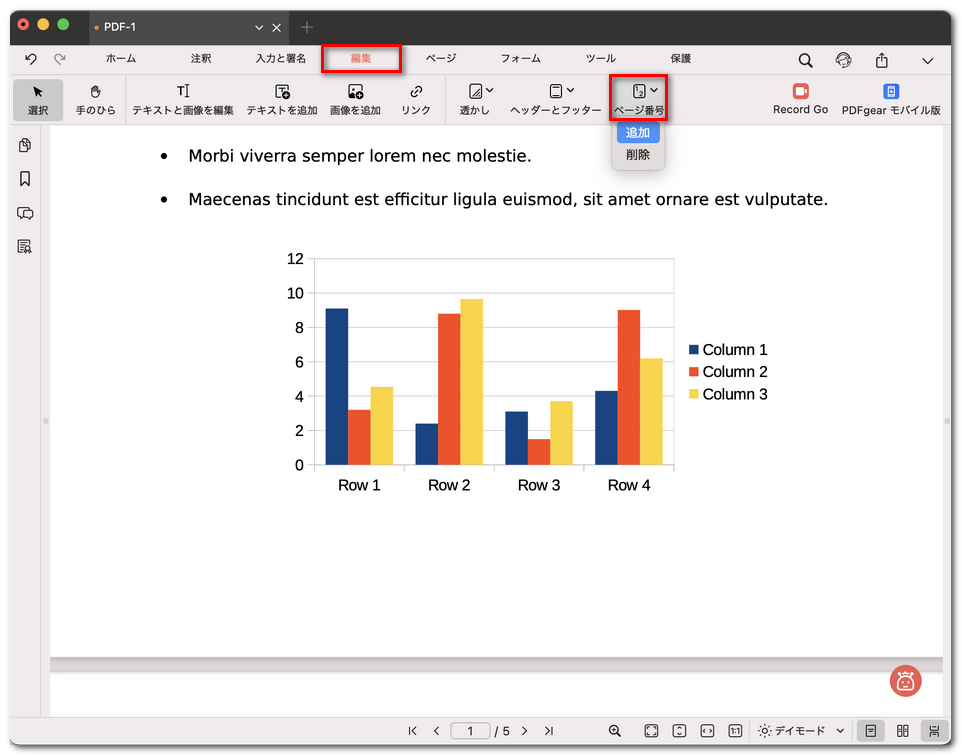Image resolution: width=962 pixels, height=756 pixels.
Task: Select the hand (手のひら) tool
Action: pyautogui.click(x=96, y=99)
